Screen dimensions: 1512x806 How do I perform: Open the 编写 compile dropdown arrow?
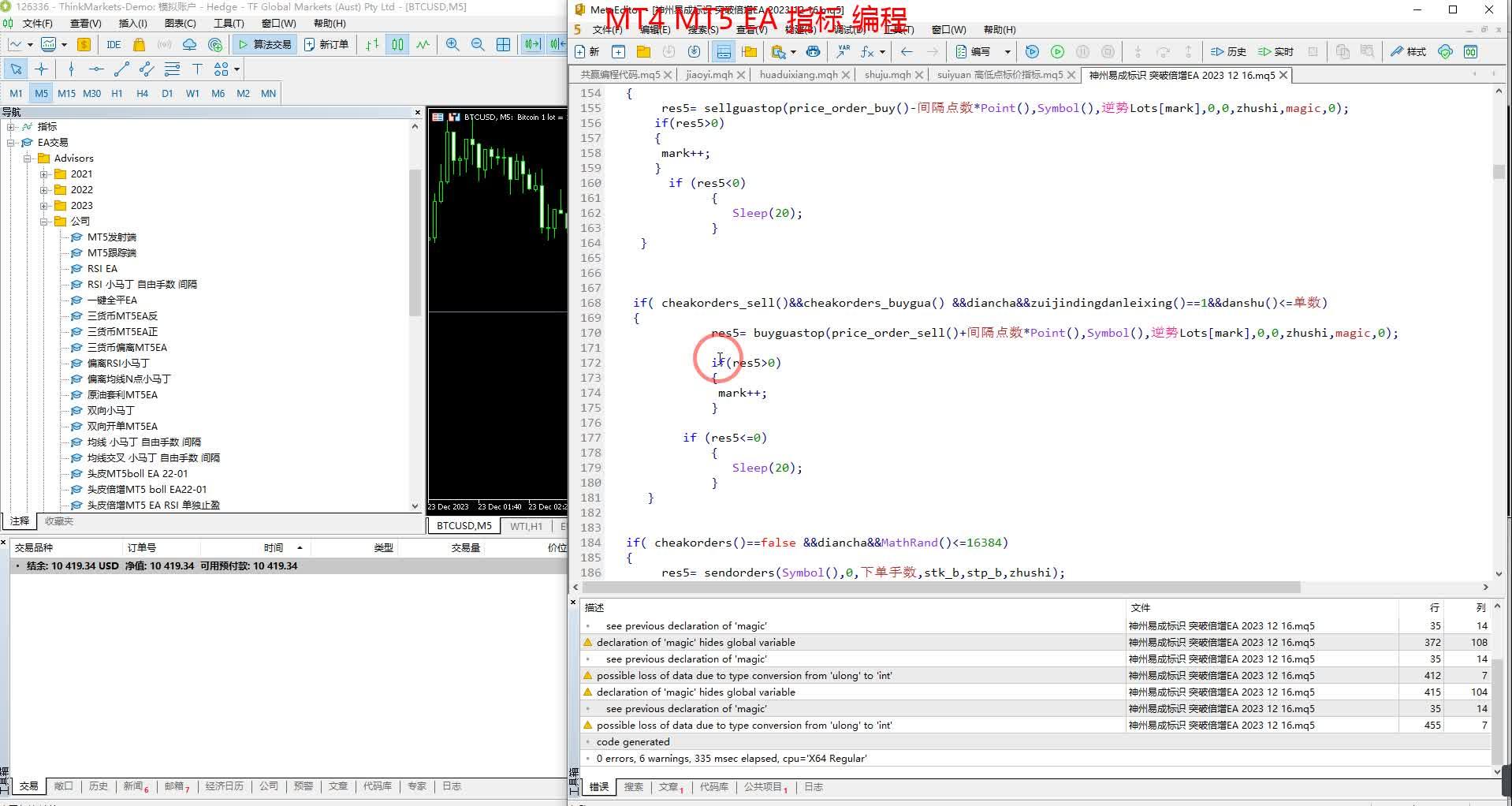click(1007, 52)
